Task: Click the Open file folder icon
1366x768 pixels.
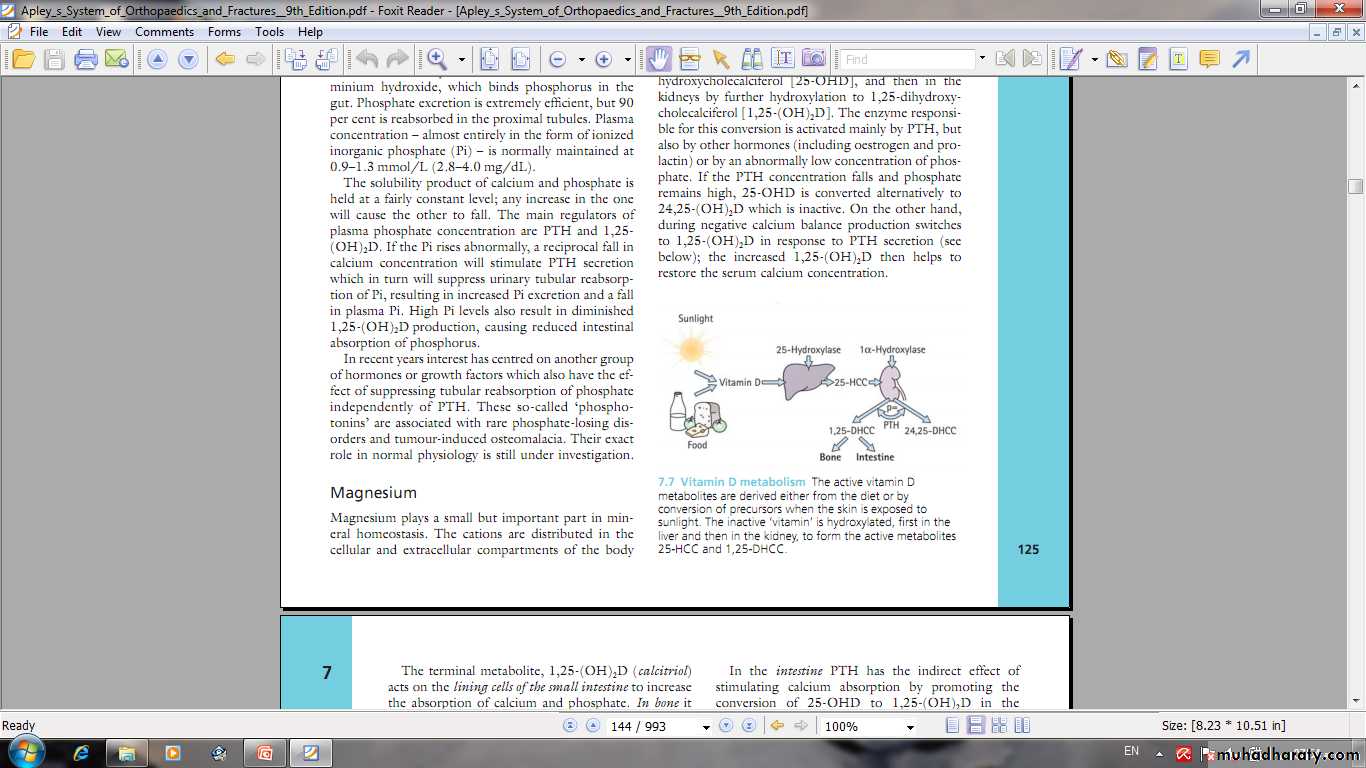Action: point(22,59)
